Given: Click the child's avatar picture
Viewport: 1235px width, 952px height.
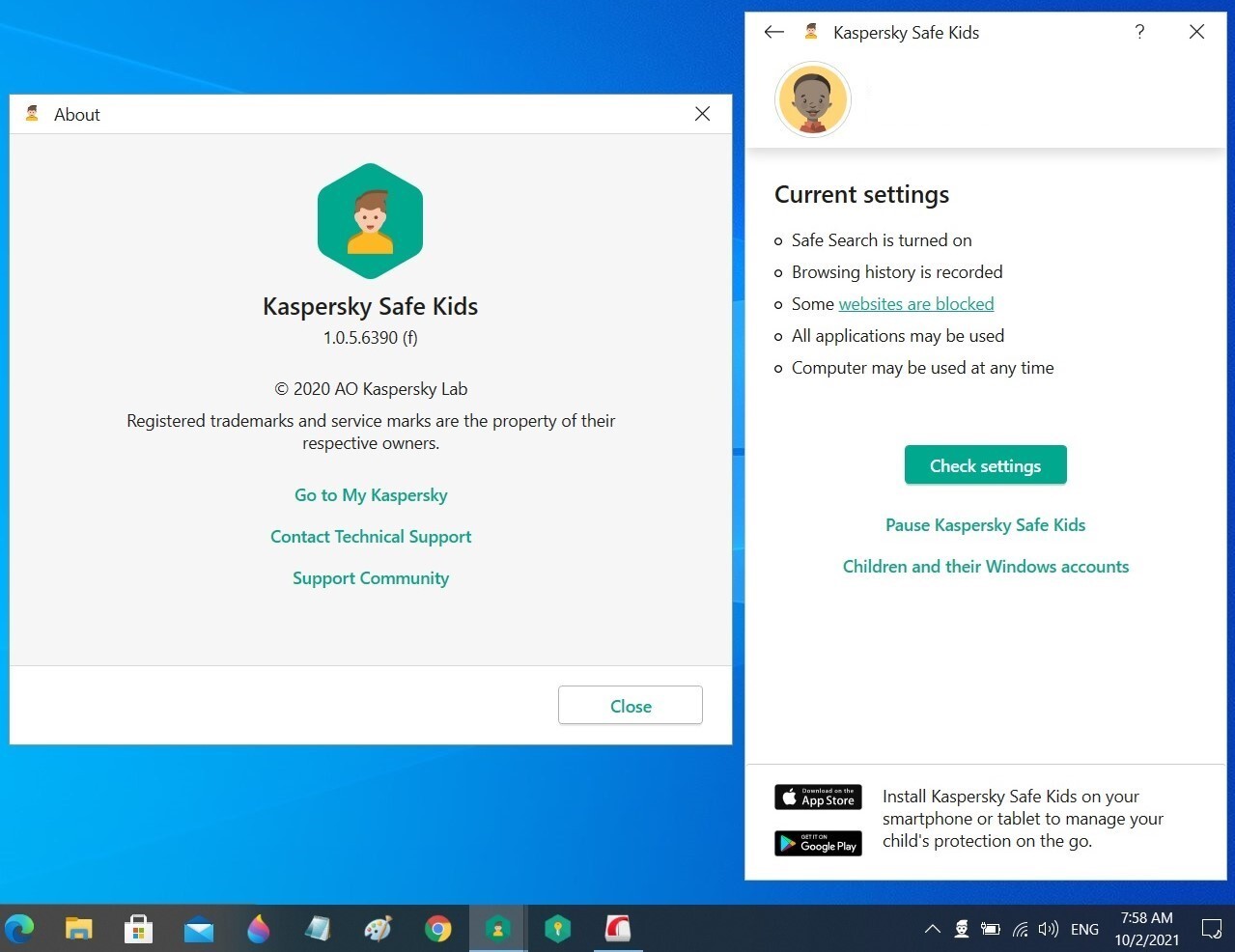Looking at the screenshot, I should [x=813, y=99].
